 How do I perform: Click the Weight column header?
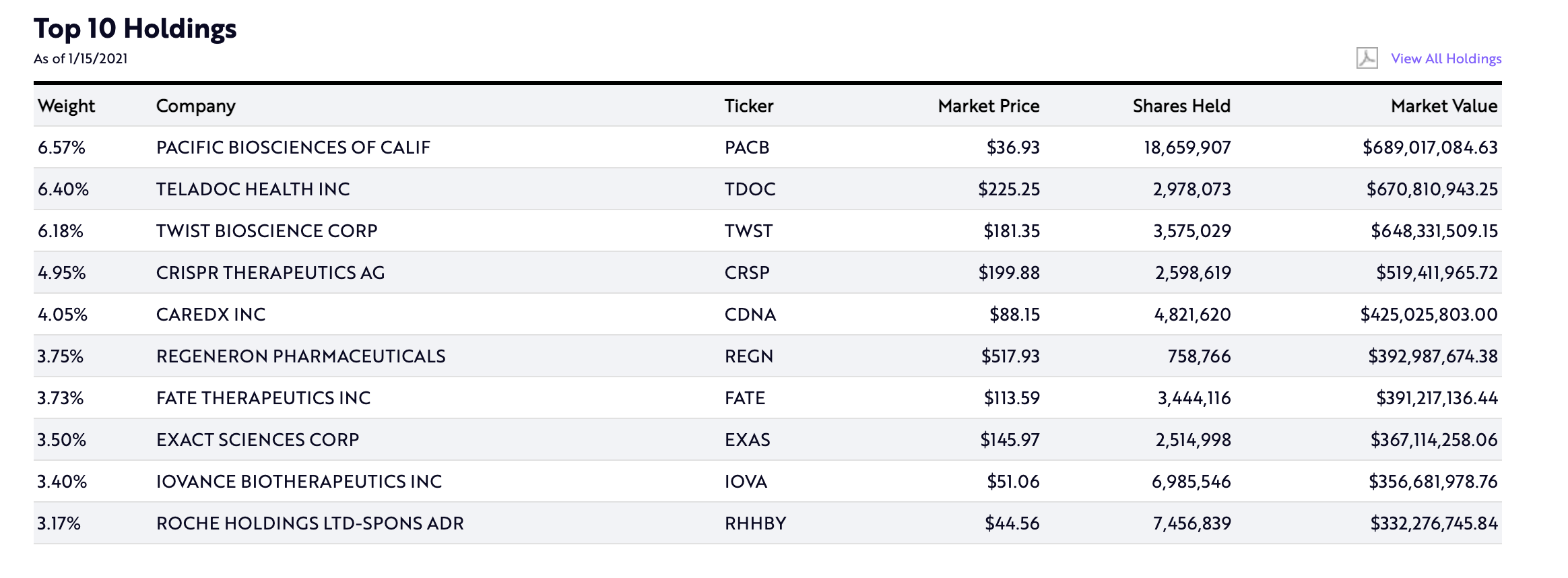tap(66, 106)
